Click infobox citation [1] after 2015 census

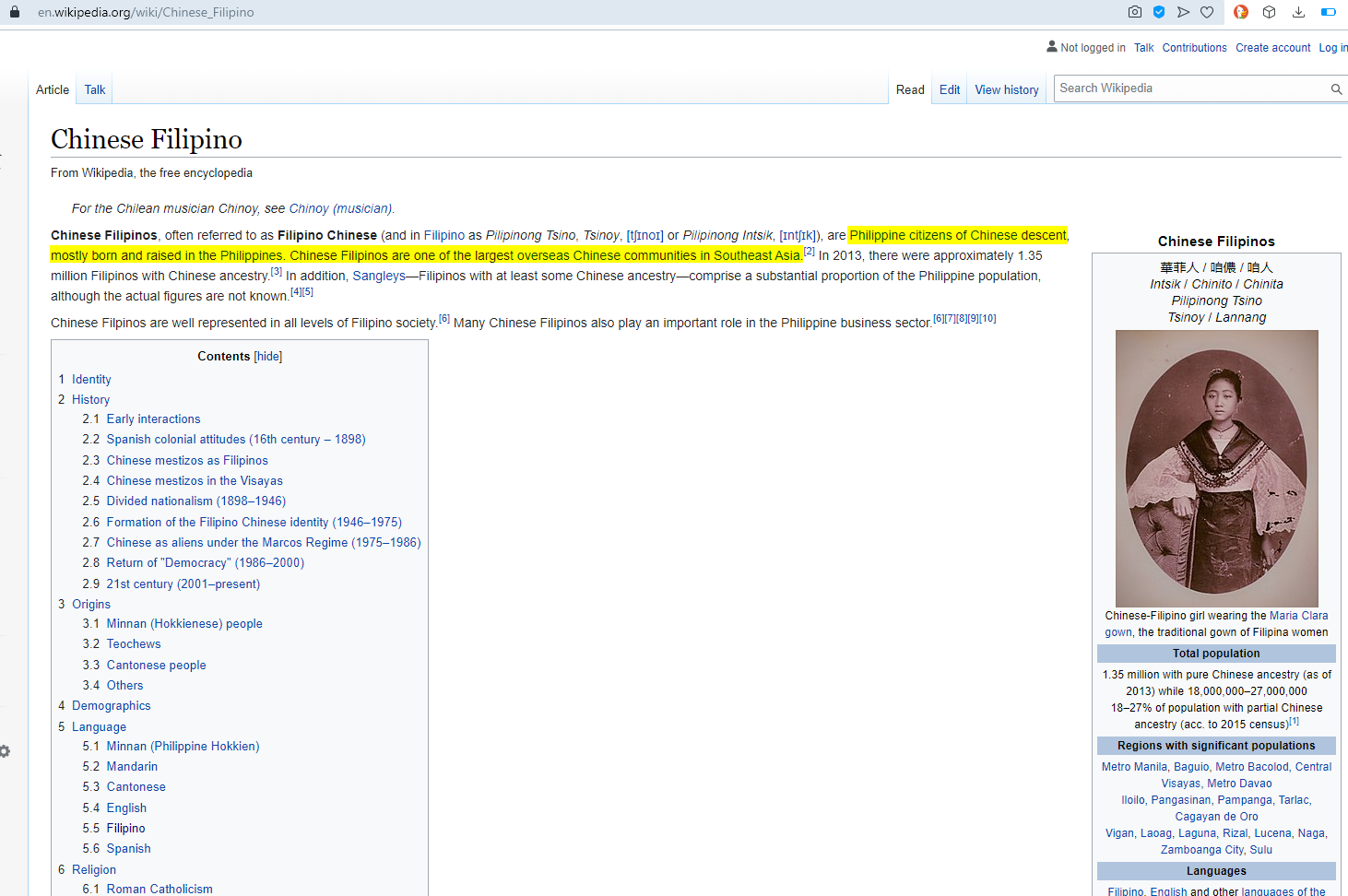[x=1294, y=721]
